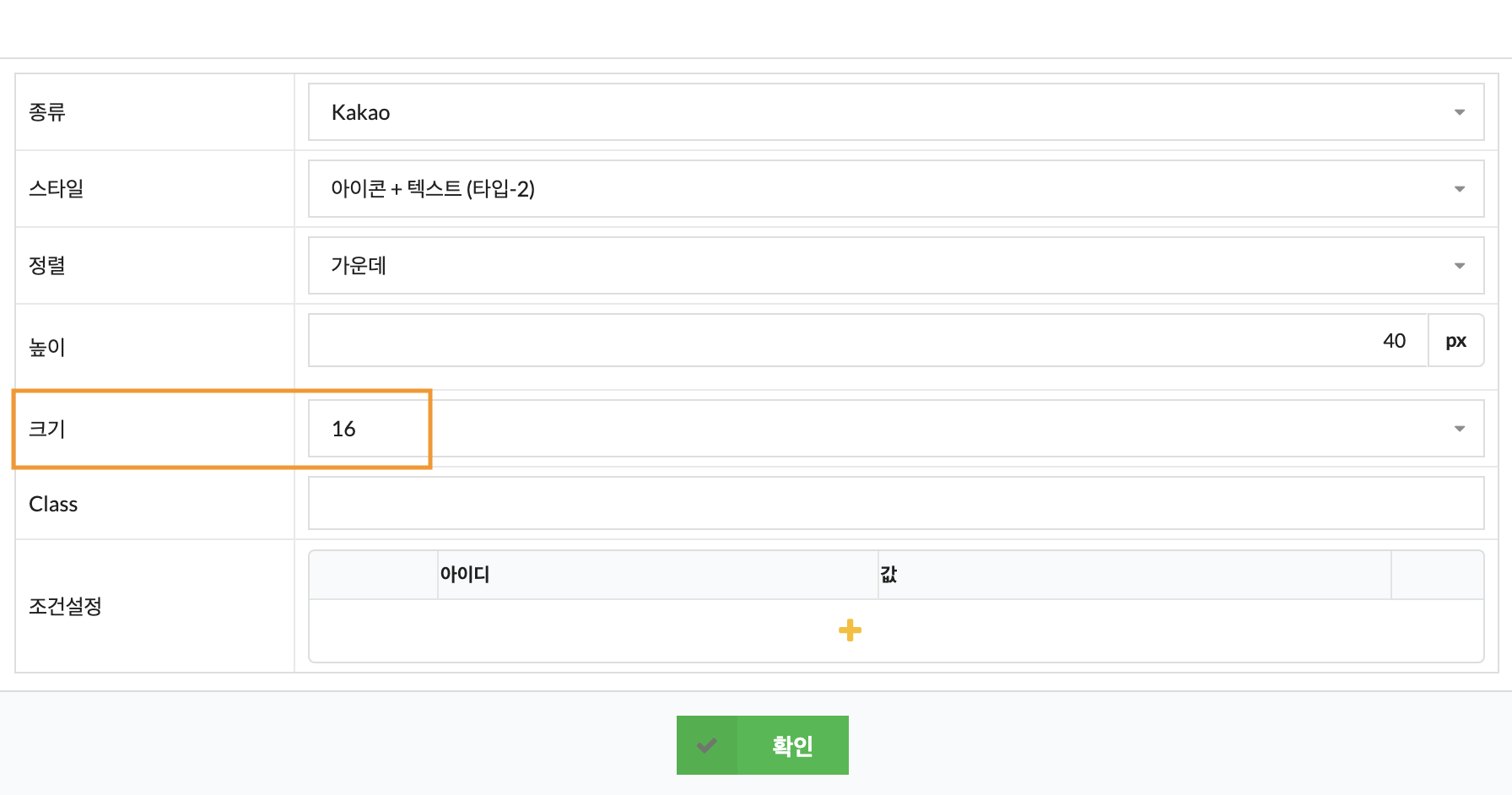Click the 값 column header
Image resolution: width=1512 pixels, height=795 pixels.
[888, 575]
